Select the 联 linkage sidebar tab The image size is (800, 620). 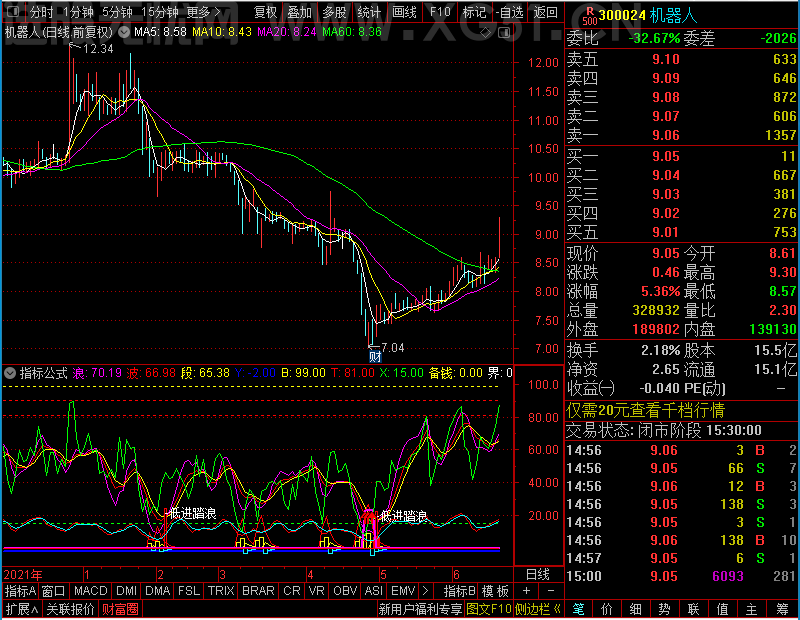click(x=693, y=609)
